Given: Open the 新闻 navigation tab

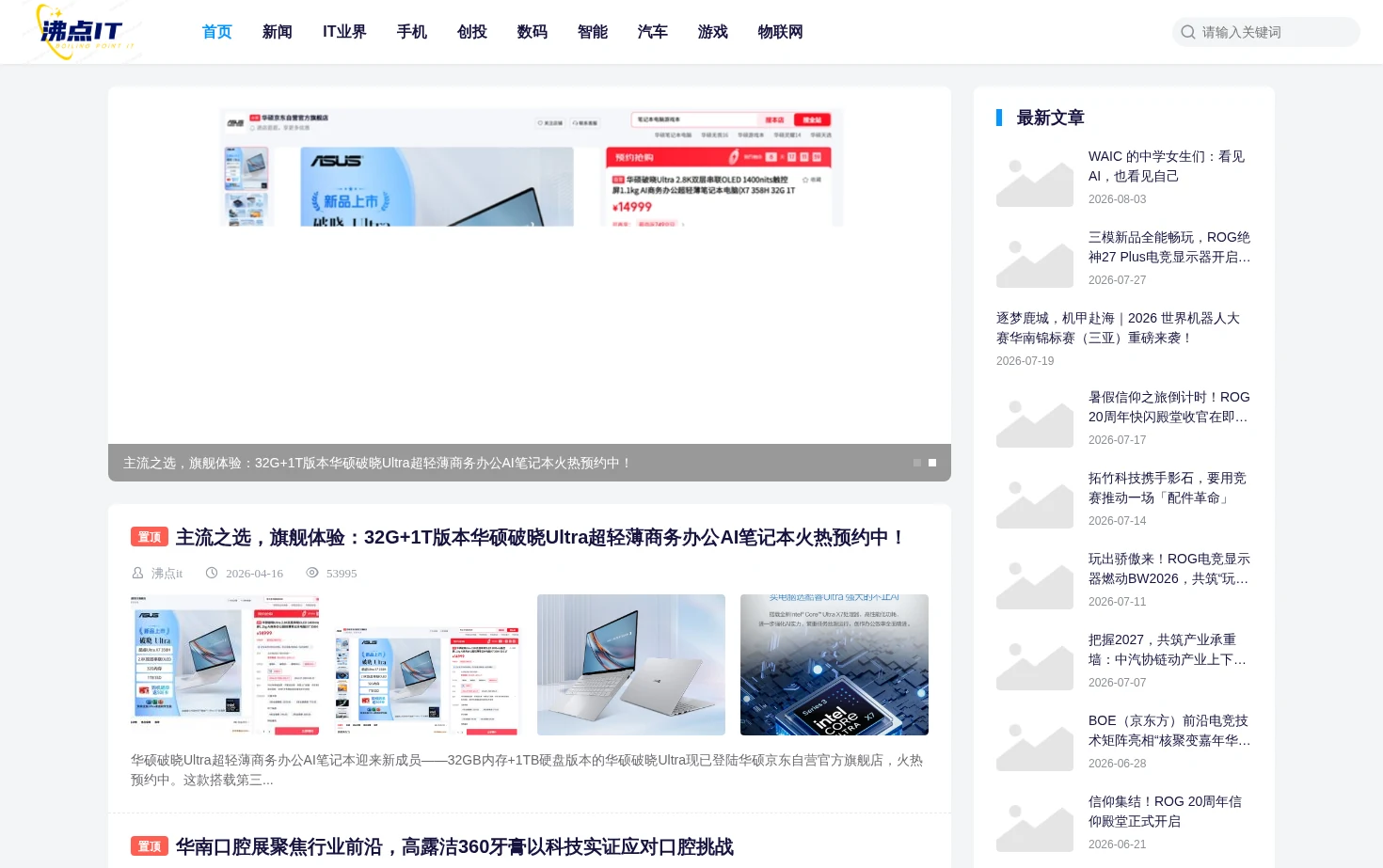Looking at the screenshot, I should [278, 32].
